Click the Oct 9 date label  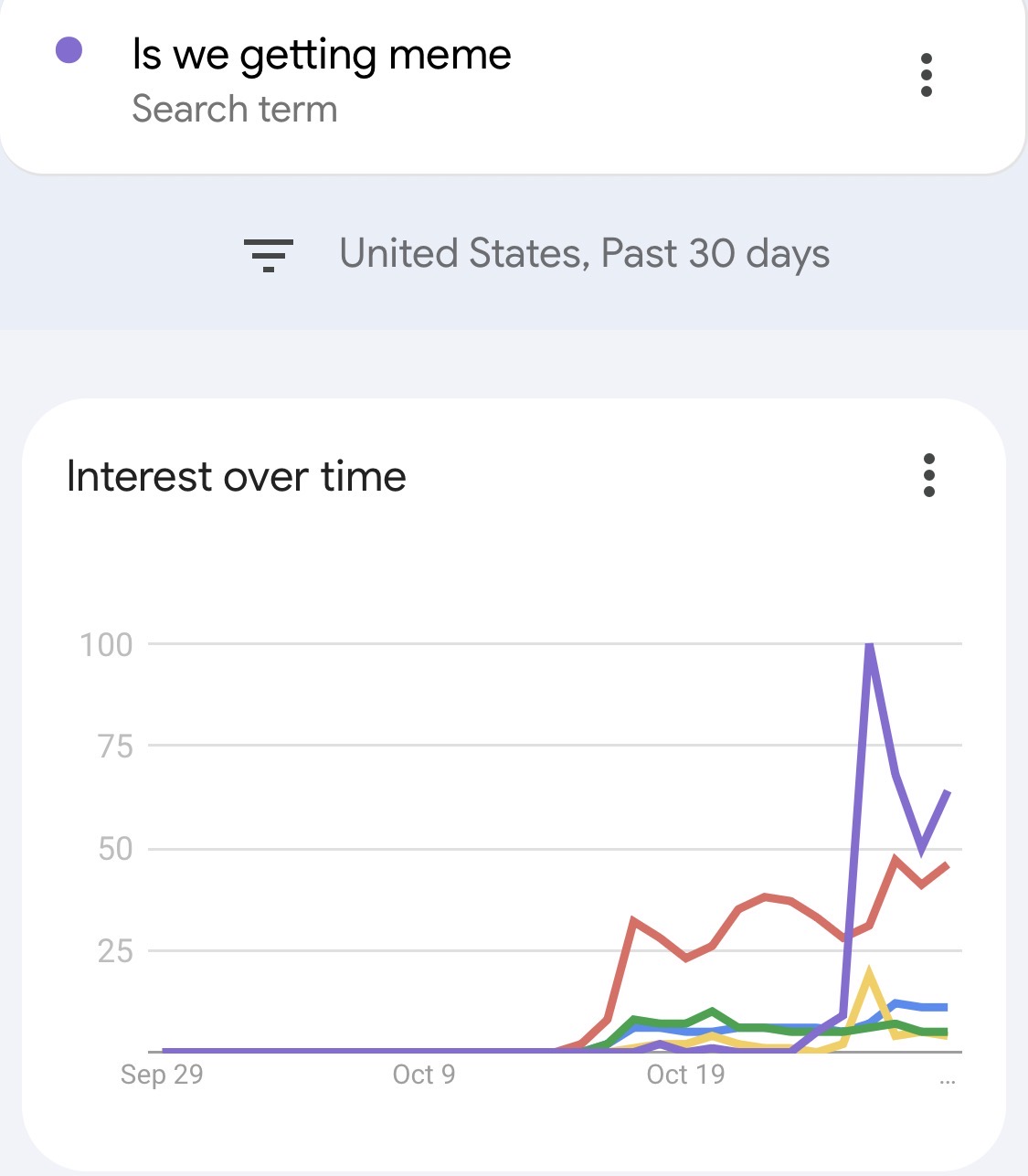[424, 1075]
